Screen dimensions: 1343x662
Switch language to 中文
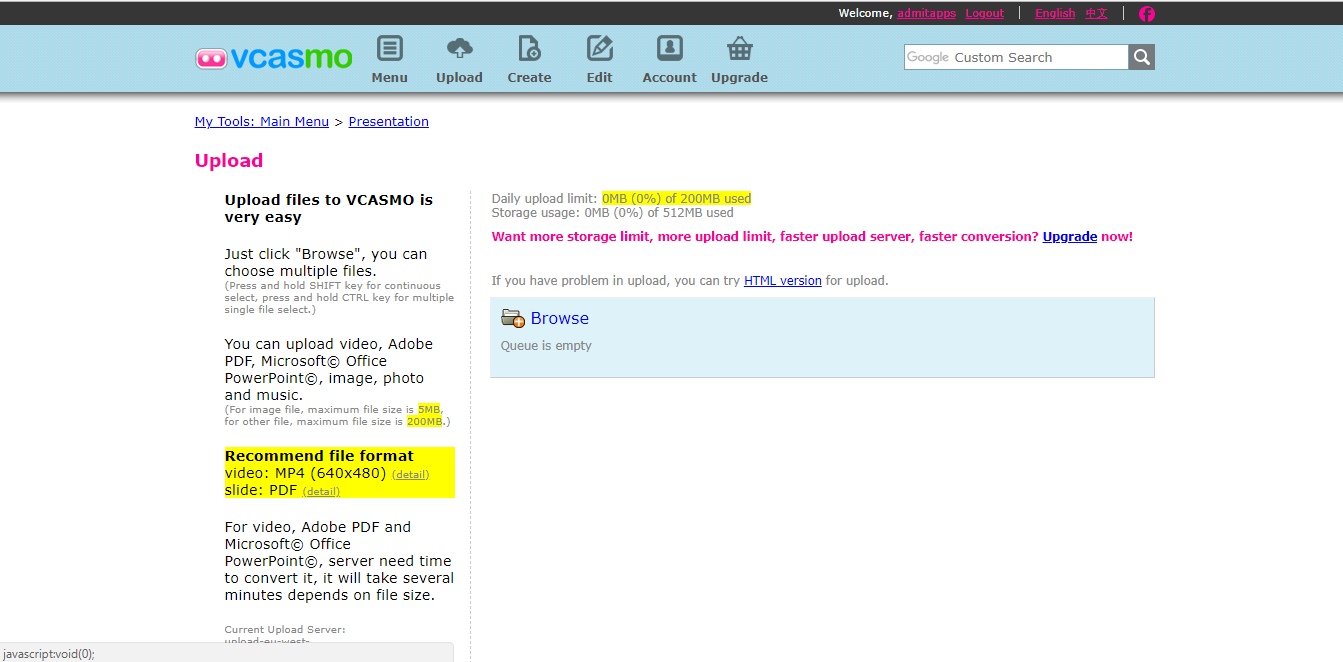point(1096,14)
